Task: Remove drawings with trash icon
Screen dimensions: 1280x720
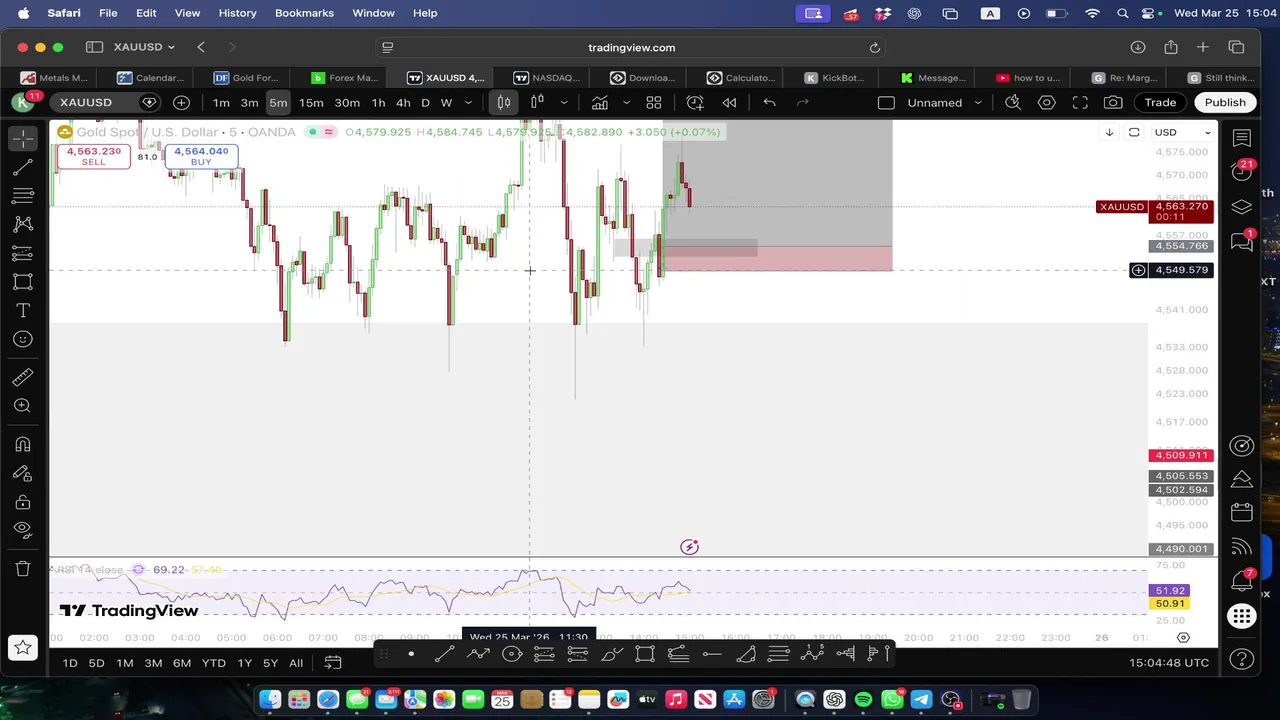Action: (x=23, y=569)
